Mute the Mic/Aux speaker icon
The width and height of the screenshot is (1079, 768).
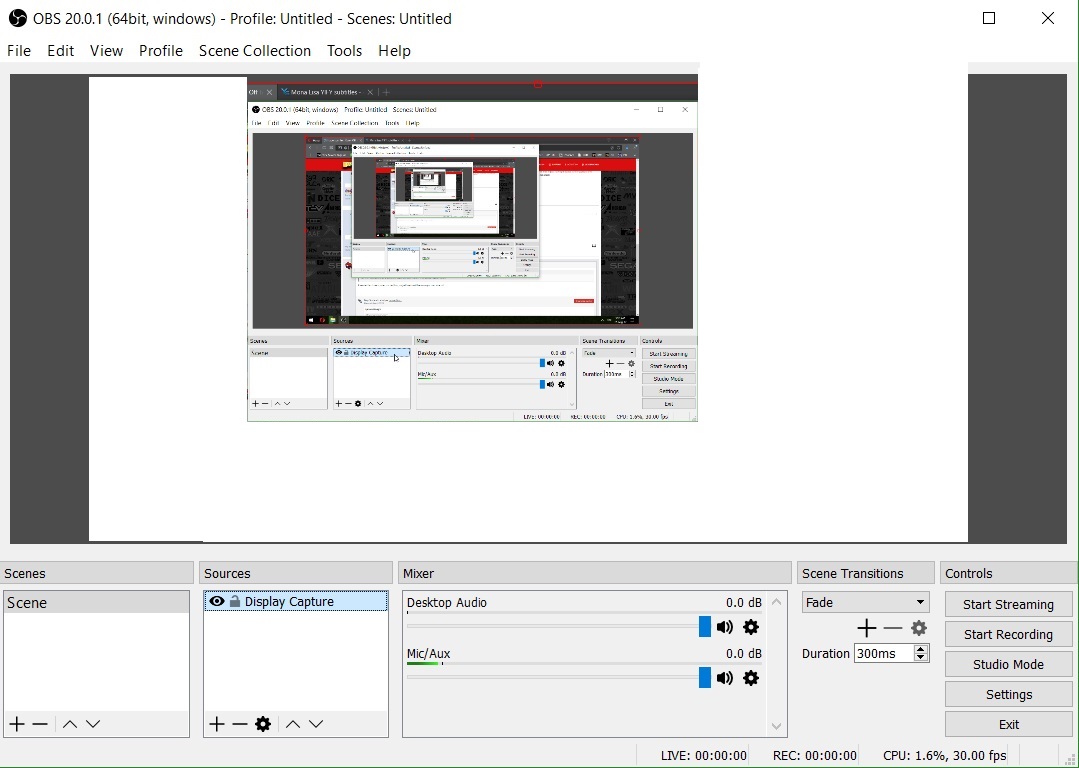coord(725,678)
